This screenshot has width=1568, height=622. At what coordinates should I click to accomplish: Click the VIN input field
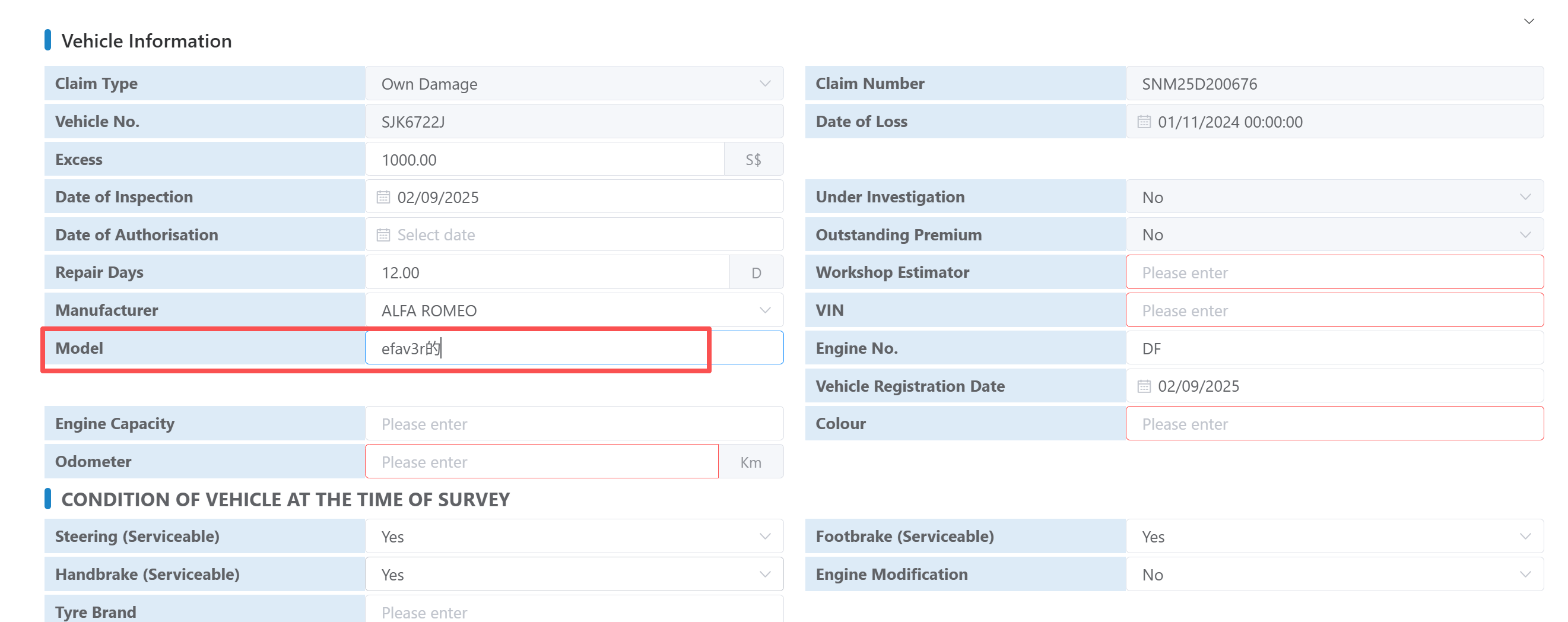click(x=1333, y=310)
